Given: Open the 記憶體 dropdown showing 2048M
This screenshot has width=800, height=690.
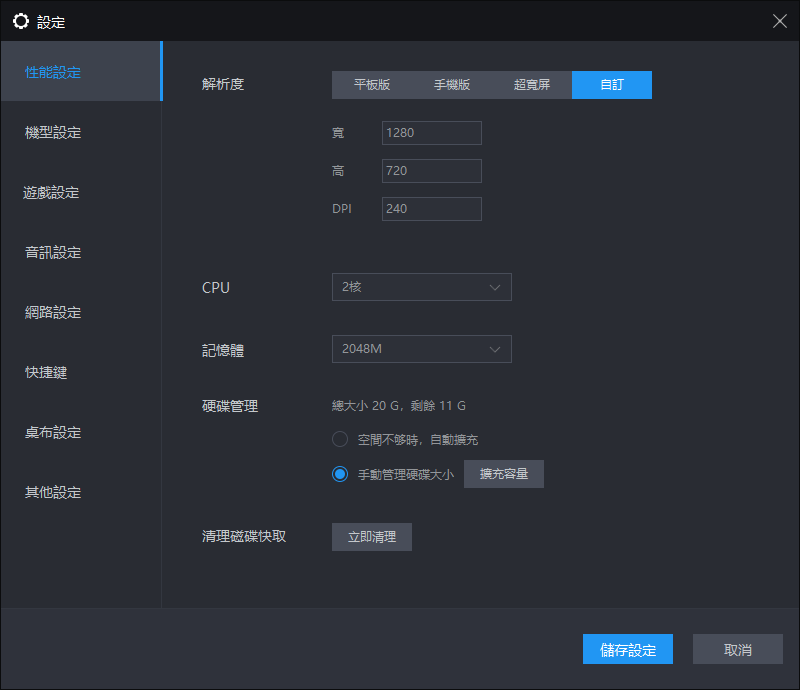Looking at the screenshot, I should coord(421,349).
